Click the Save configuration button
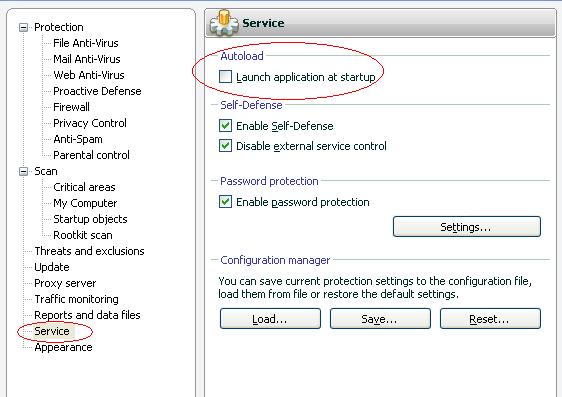 point(380,319)
